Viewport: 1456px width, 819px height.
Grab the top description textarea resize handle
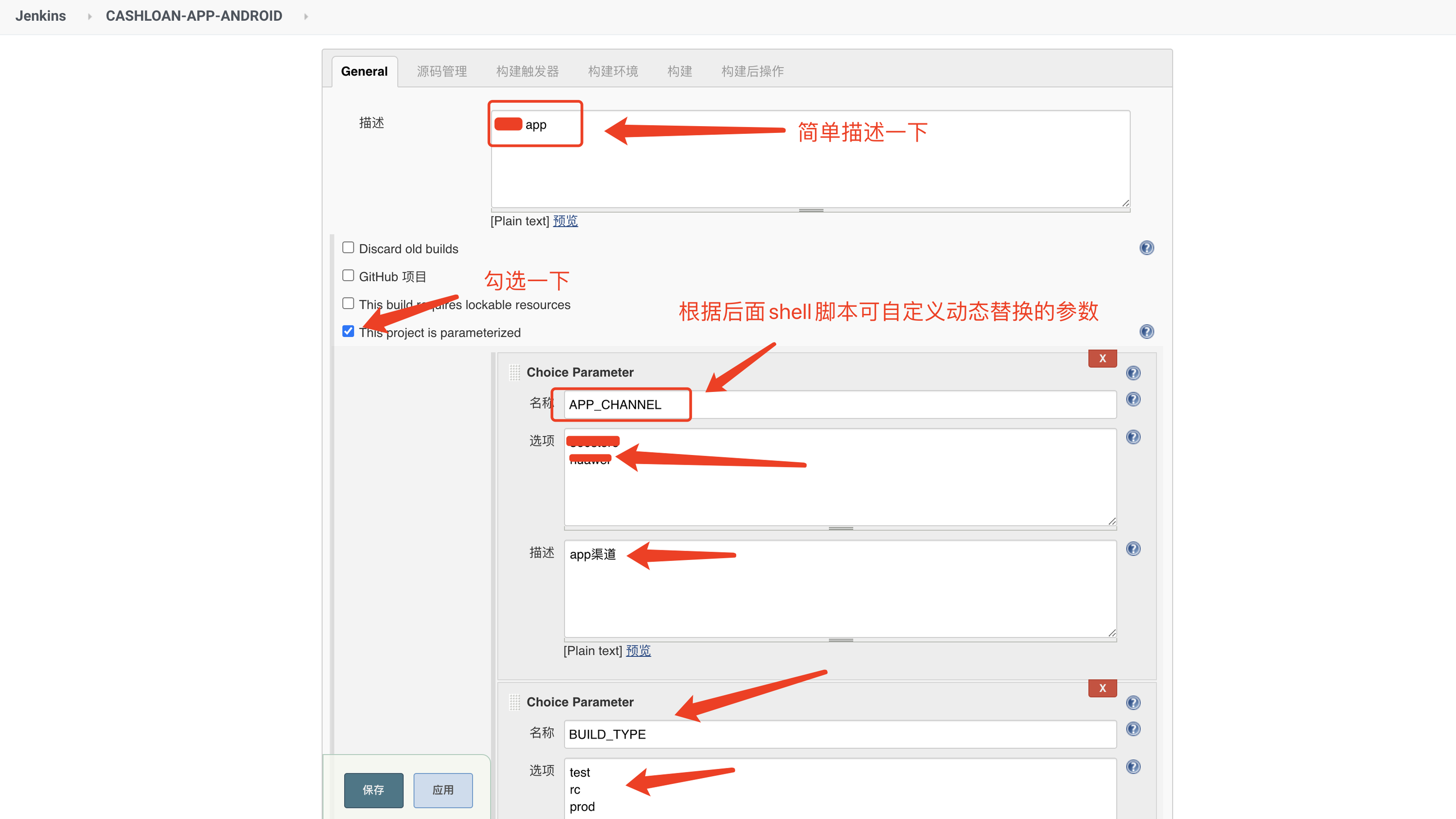(x=810, y=210)
